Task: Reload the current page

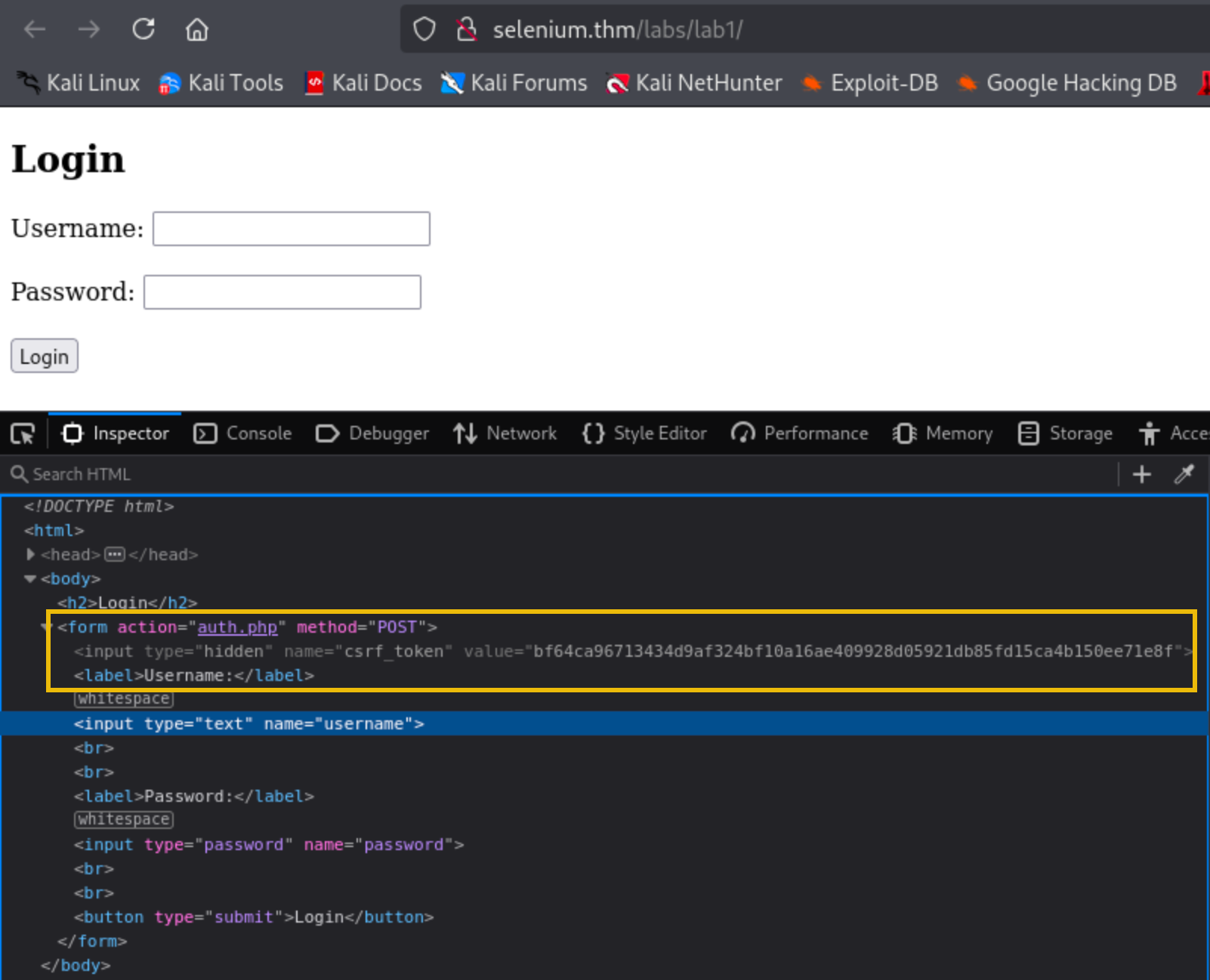Action: pyautogui.click(x=144, y=29)
